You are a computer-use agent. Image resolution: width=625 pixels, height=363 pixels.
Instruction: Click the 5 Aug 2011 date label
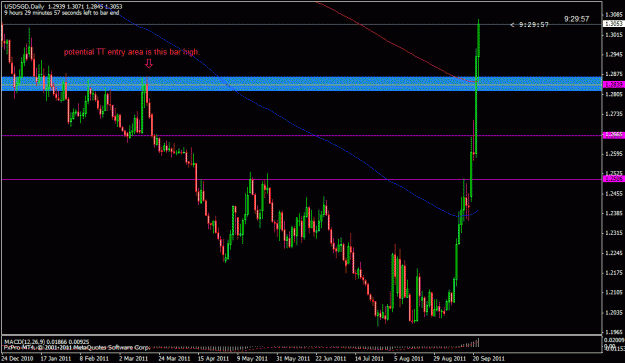(409, 358)
